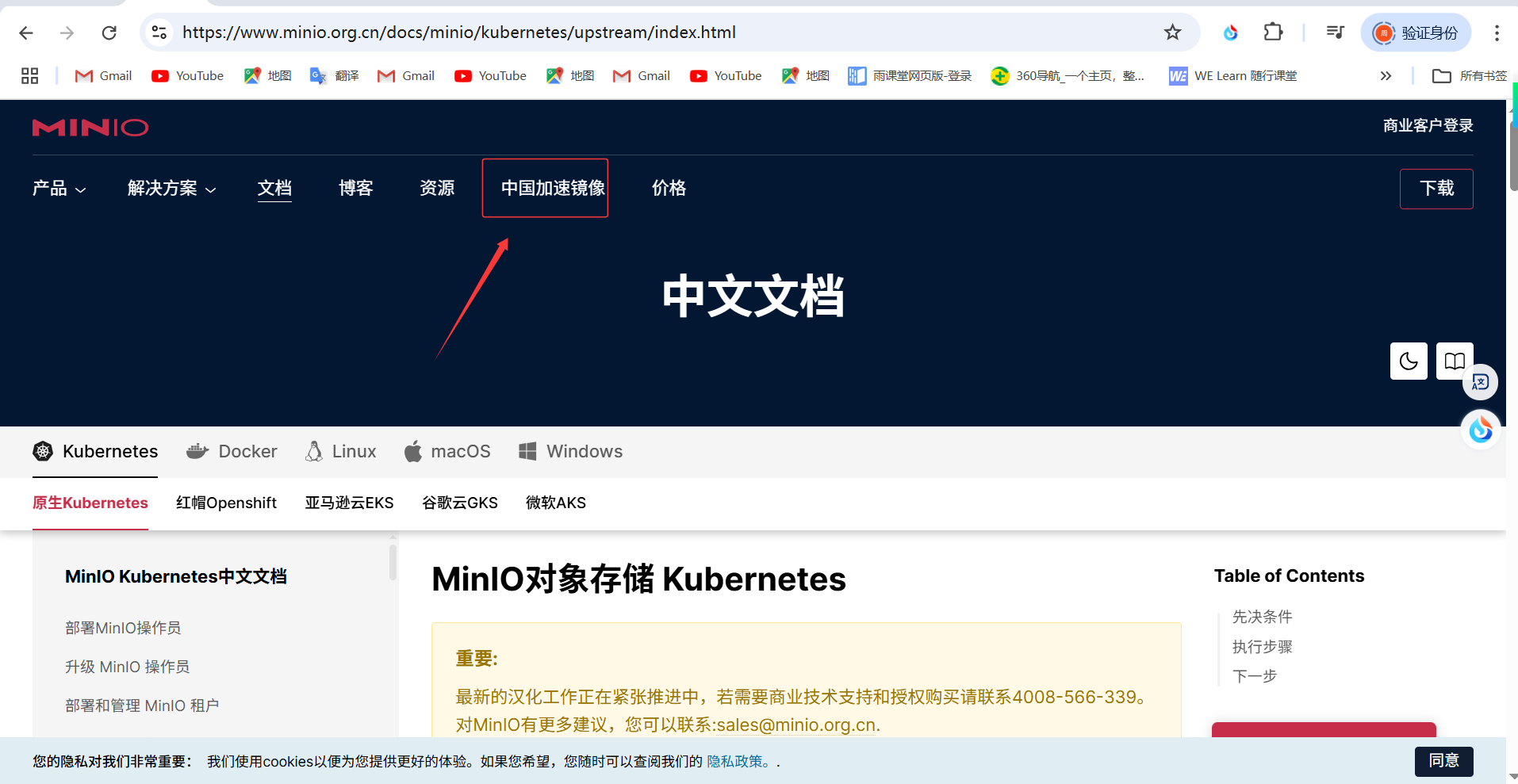This screenshot has width=1518, height=784.
Task: Open the 资源 nav item
Action: click(x=437, y=189)
